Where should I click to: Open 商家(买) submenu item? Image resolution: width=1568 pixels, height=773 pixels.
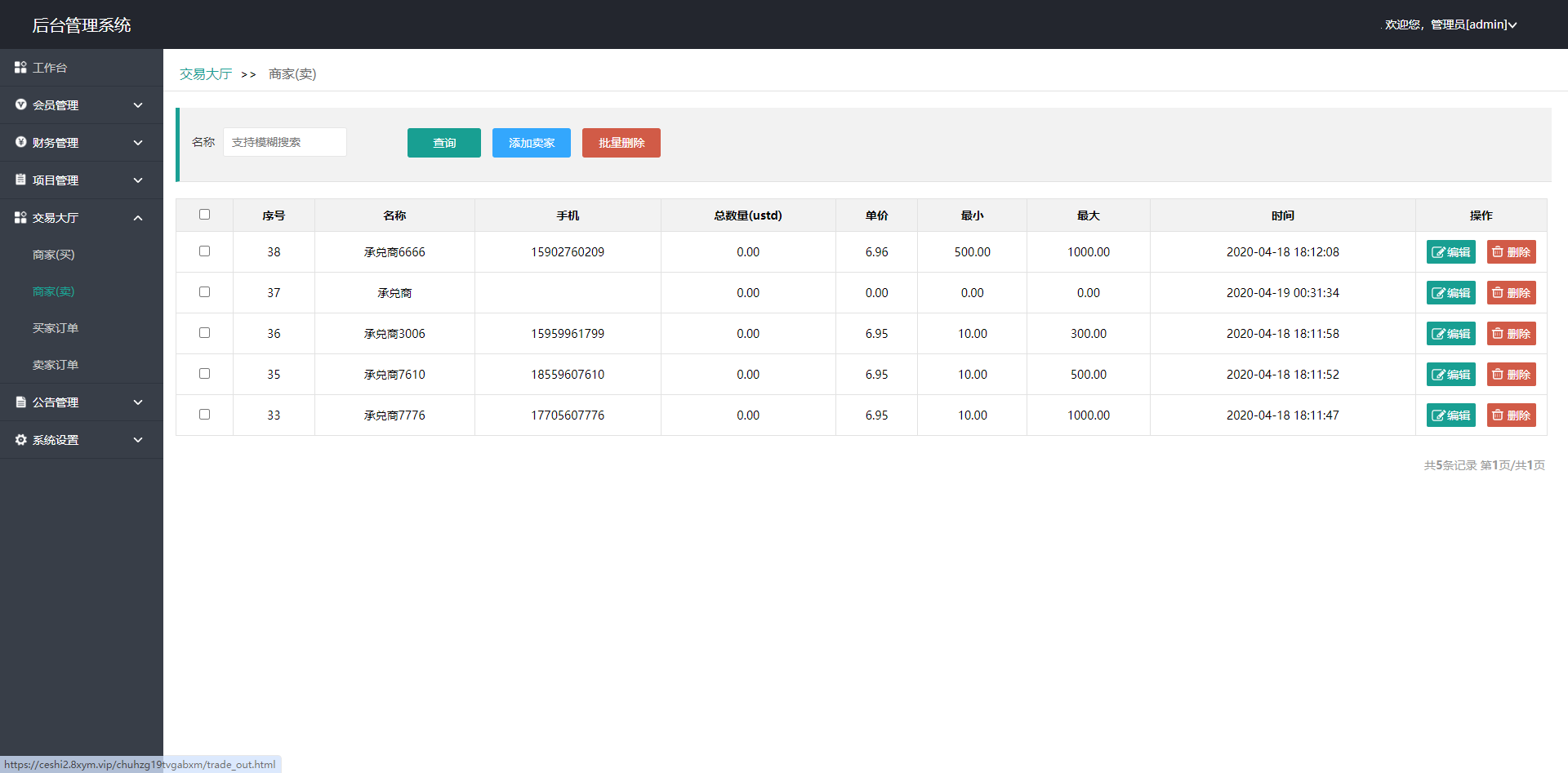(53, 255)
